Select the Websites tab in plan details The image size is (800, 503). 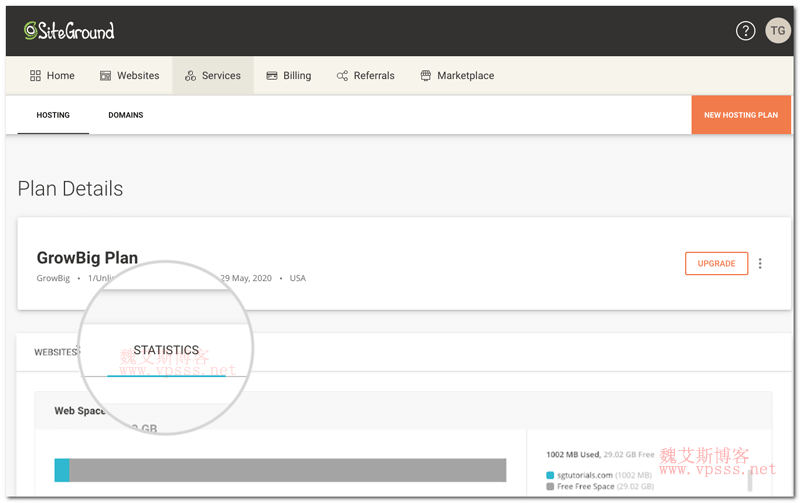click(56, 352)
